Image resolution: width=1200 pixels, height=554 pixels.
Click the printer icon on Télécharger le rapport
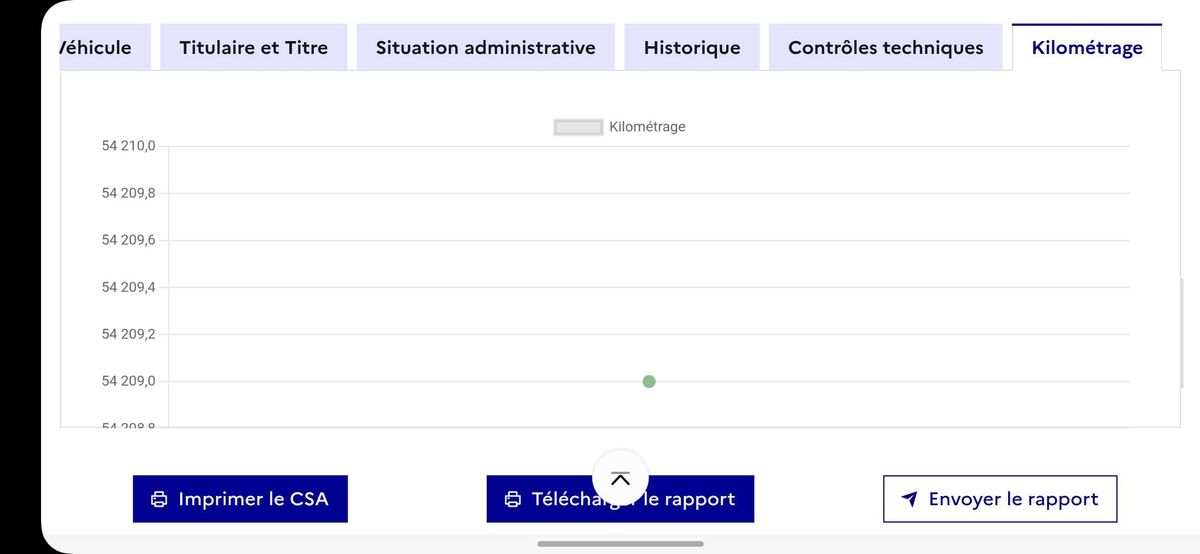click(513, 499)
